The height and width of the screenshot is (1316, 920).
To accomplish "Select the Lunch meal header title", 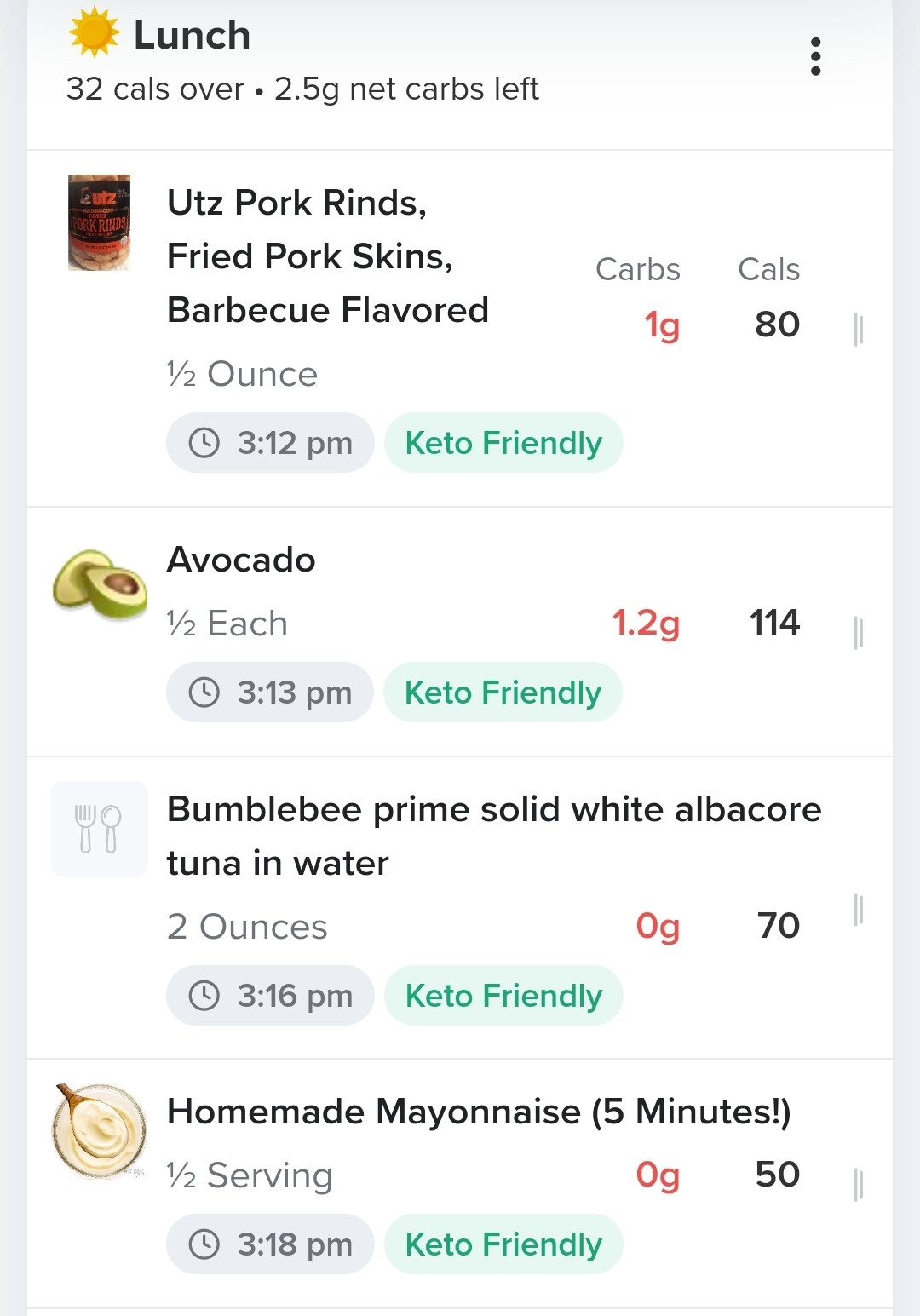I will pyautogui.click(x=192, y=35).
